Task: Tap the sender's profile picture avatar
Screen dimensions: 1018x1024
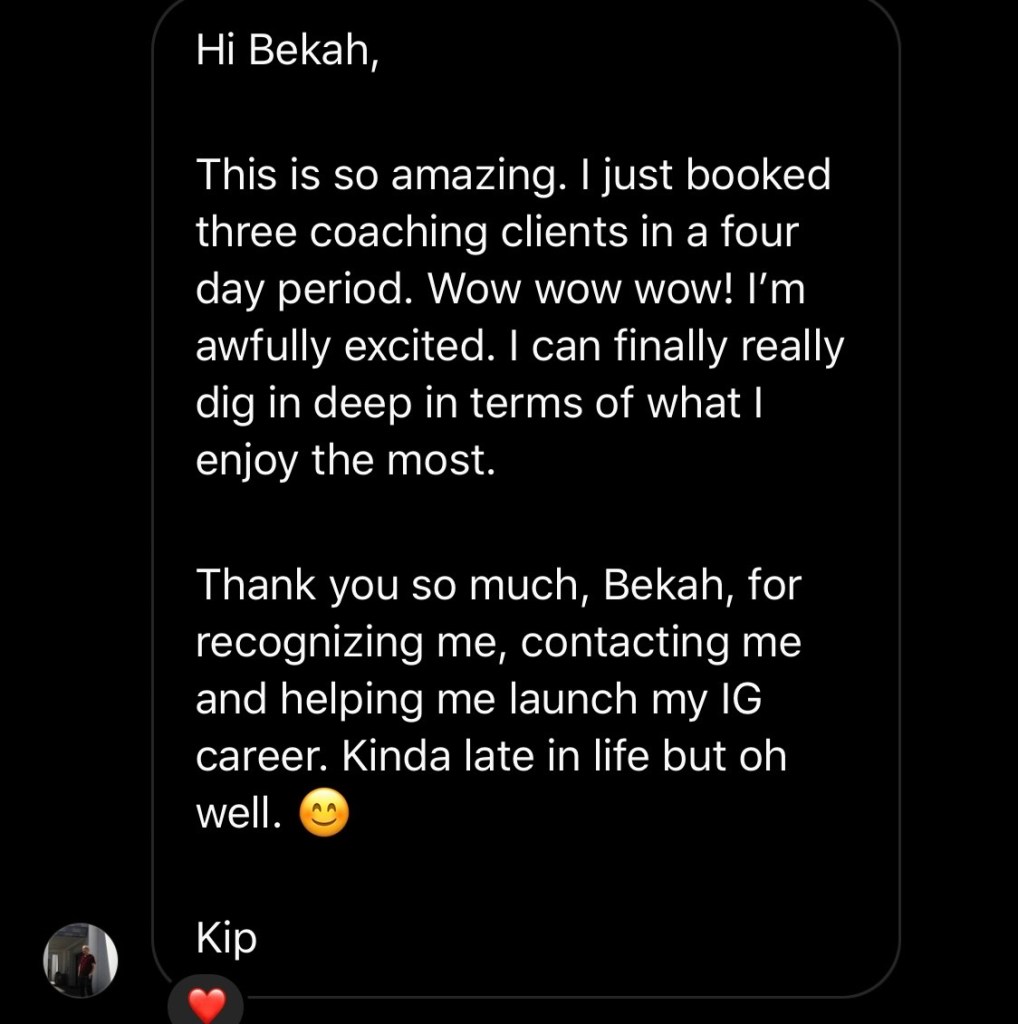Action: [81, 960]
